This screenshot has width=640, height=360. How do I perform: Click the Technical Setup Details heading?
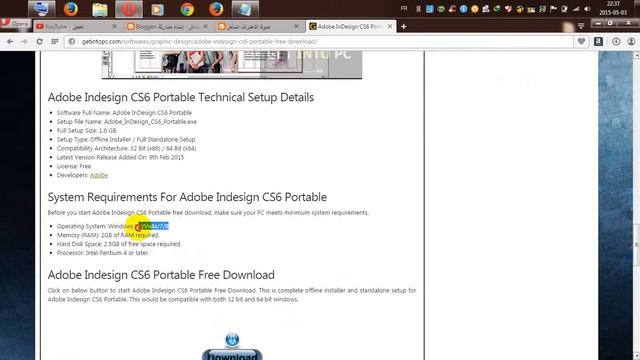pos(181,98)
